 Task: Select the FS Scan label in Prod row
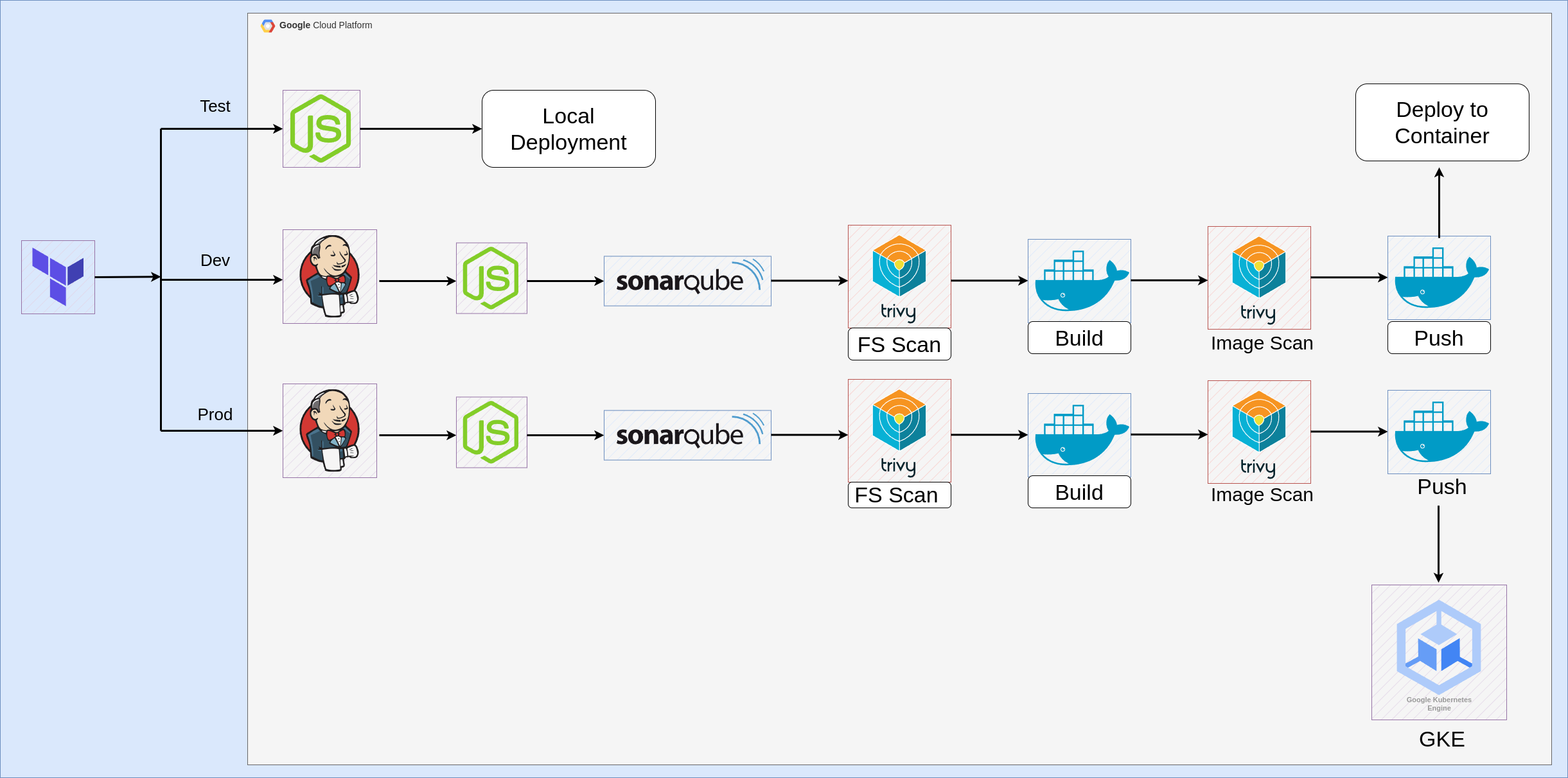(899, 495)
